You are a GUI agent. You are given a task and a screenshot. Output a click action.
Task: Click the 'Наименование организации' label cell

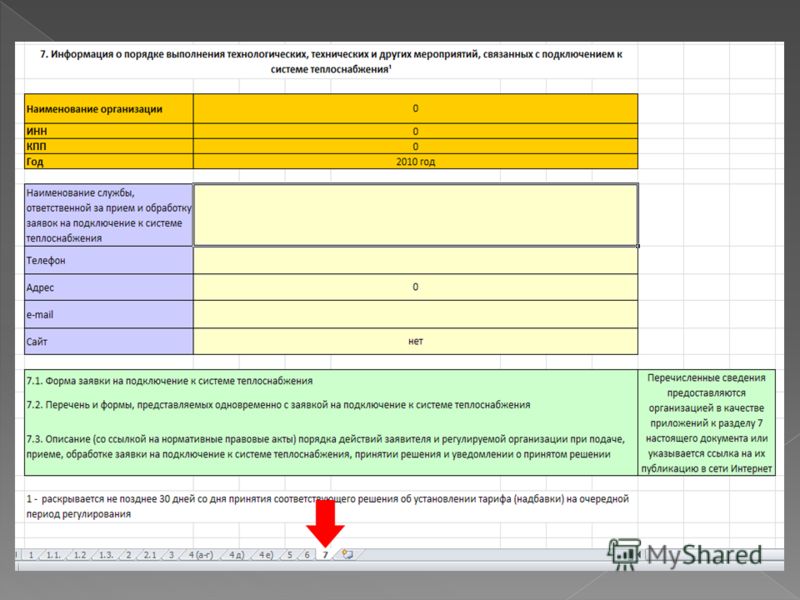[109, 109]
